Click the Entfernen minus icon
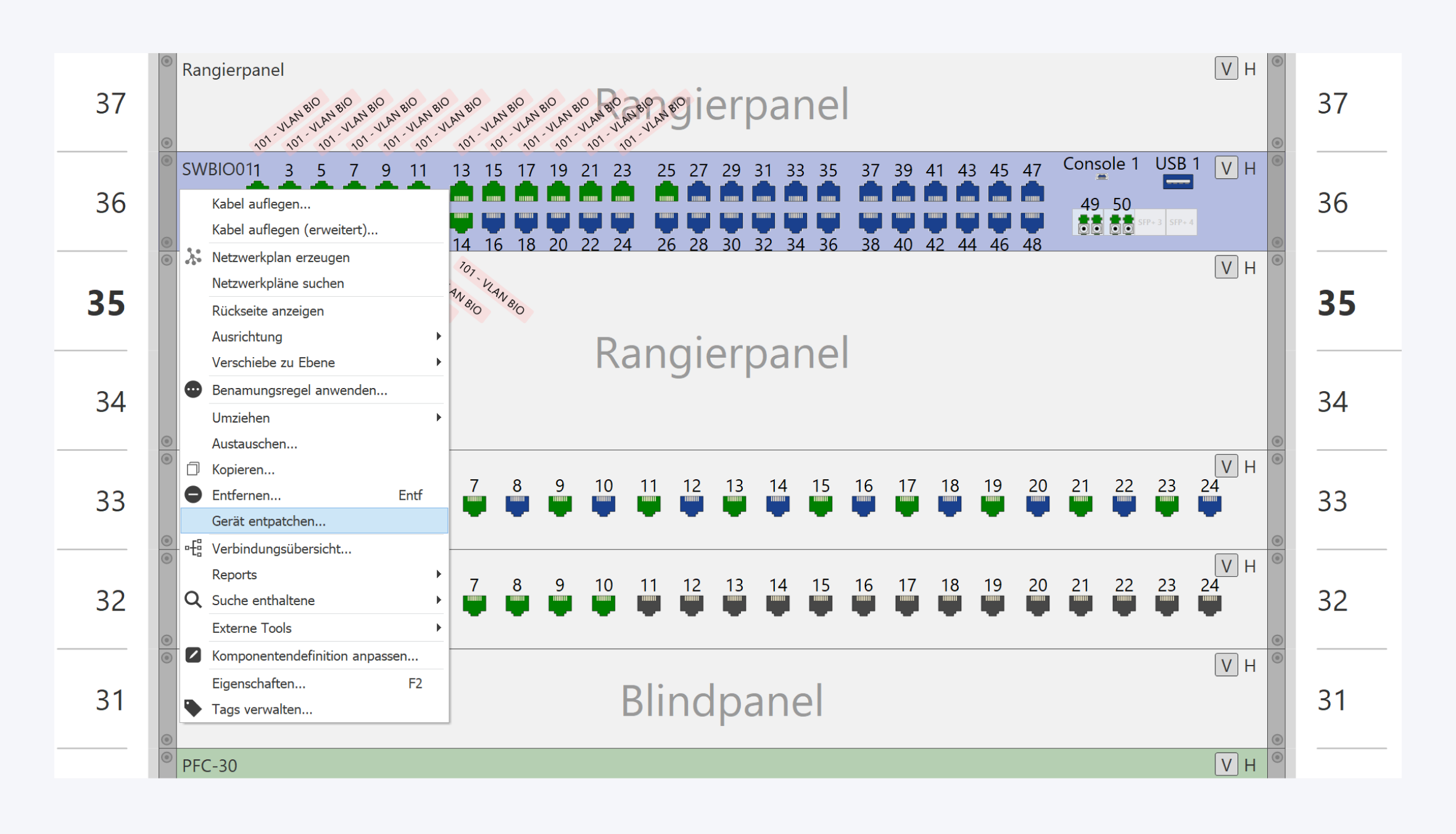 coord(193,495)
